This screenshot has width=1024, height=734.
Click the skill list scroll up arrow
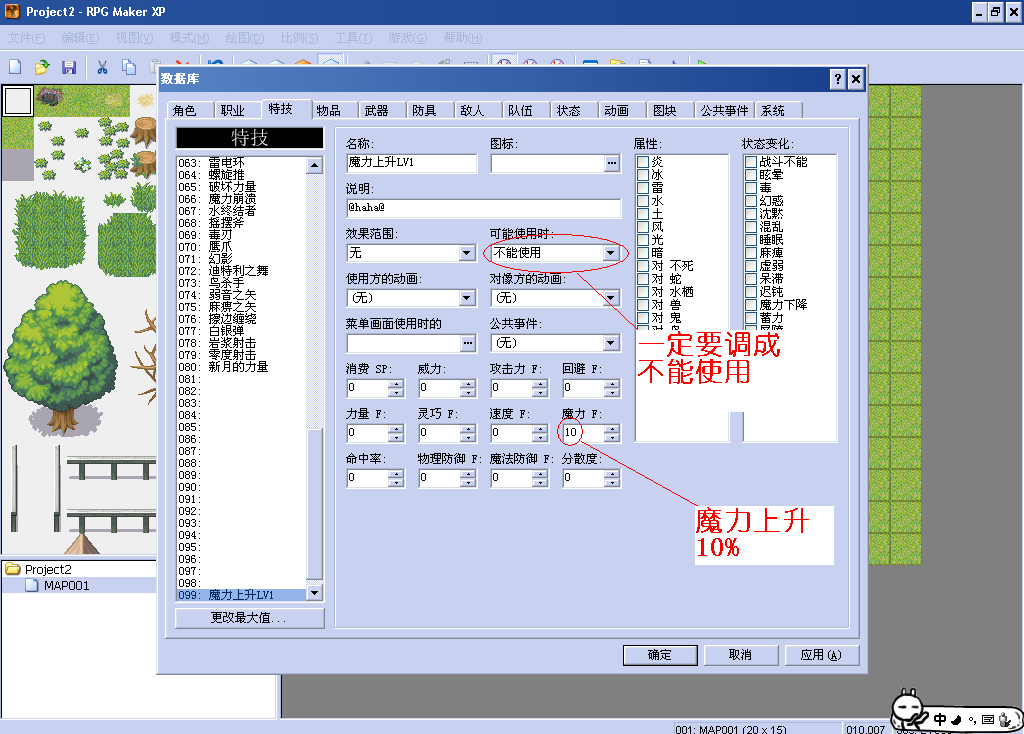(315, 165)
